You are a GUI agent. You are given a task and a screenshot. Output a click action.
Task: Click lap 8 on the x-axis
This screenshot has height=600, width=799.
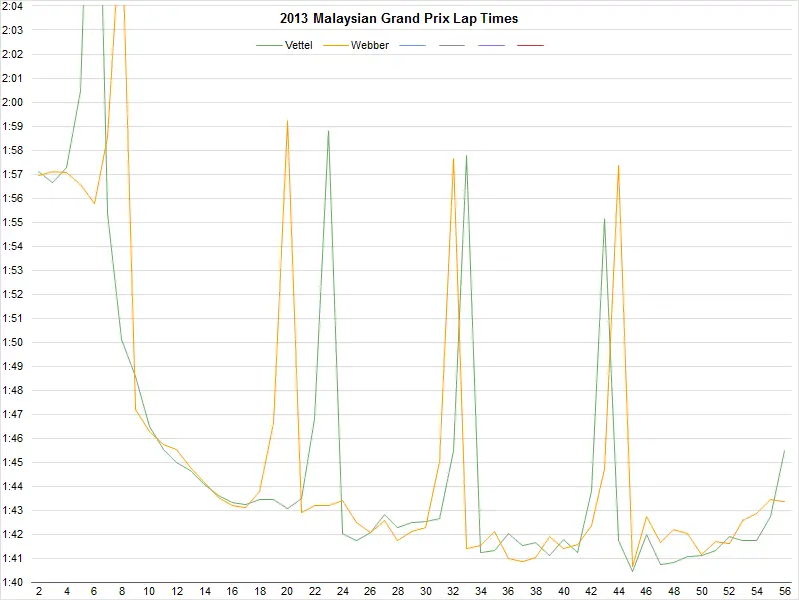point(122,591)
